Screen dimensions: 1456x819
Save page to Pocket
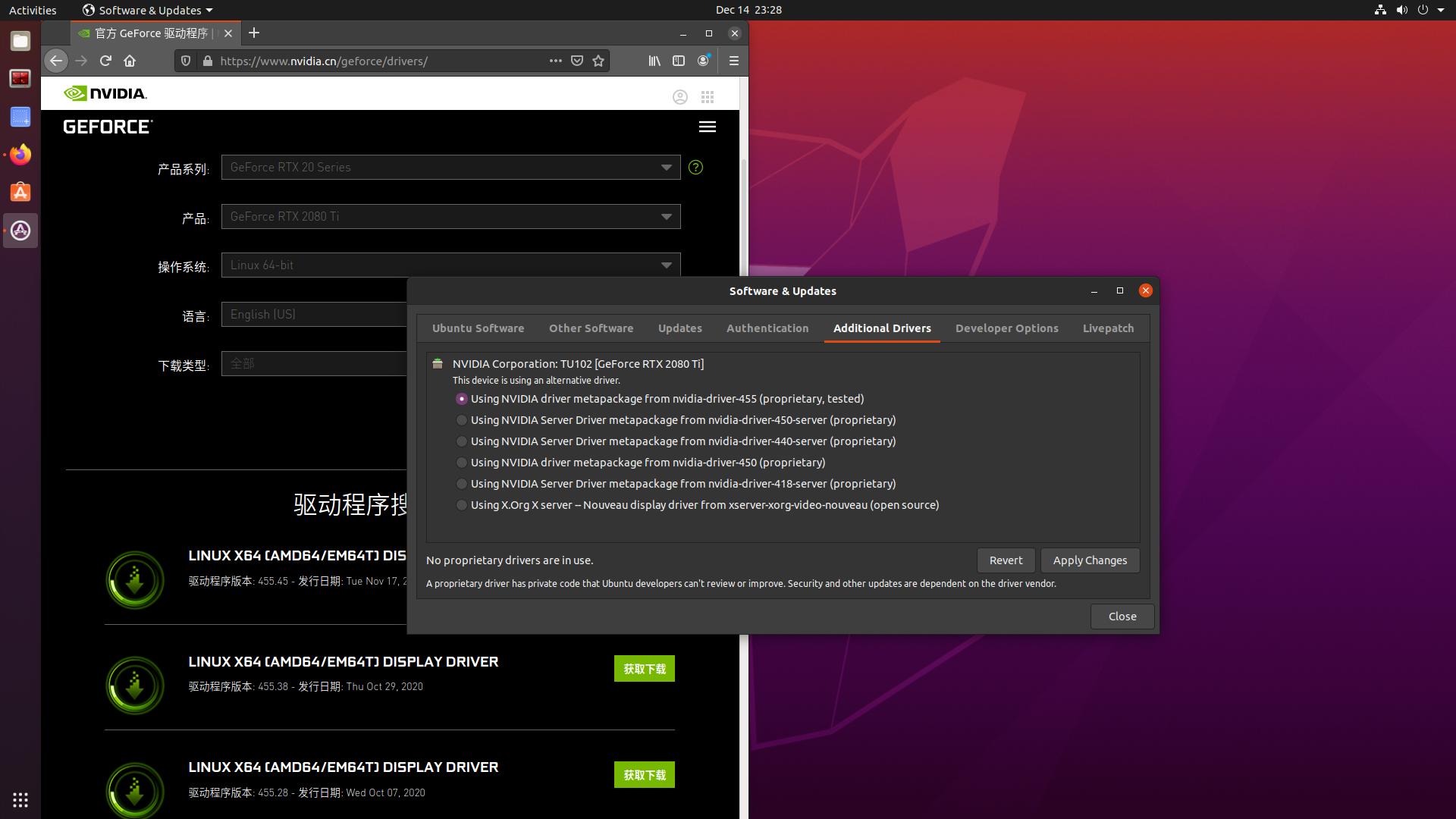(577, 61)
